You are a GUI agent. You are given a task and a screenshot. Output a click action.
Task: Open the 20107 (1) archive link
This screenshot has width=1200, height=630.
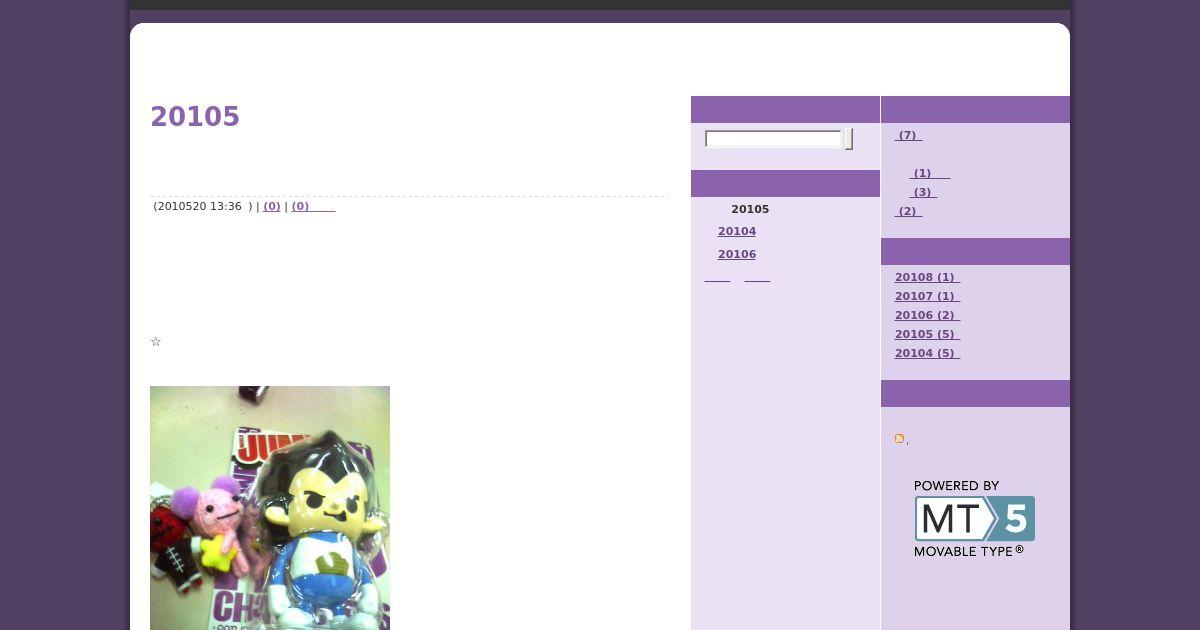(927, 296)
